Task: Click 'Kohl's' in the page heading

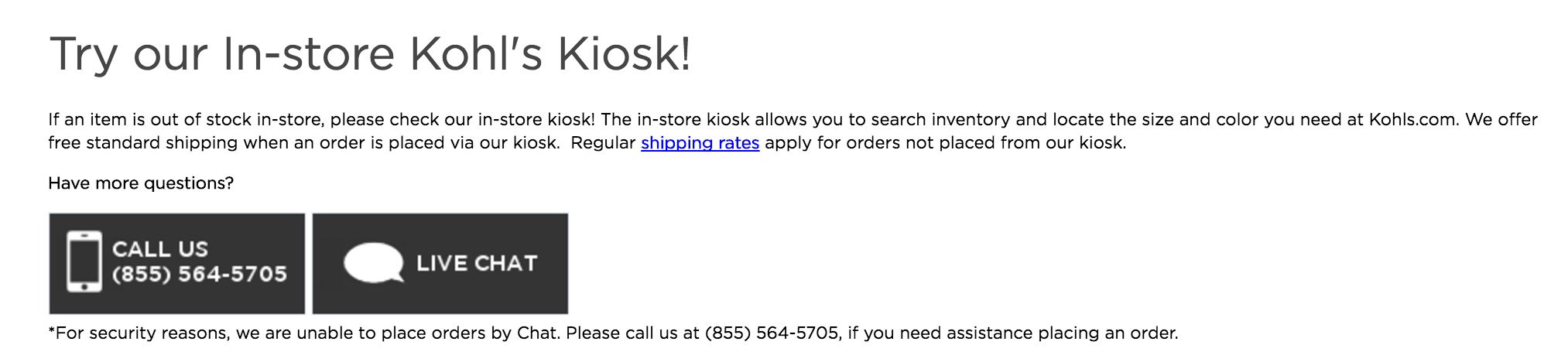Action: pos(475,55)
